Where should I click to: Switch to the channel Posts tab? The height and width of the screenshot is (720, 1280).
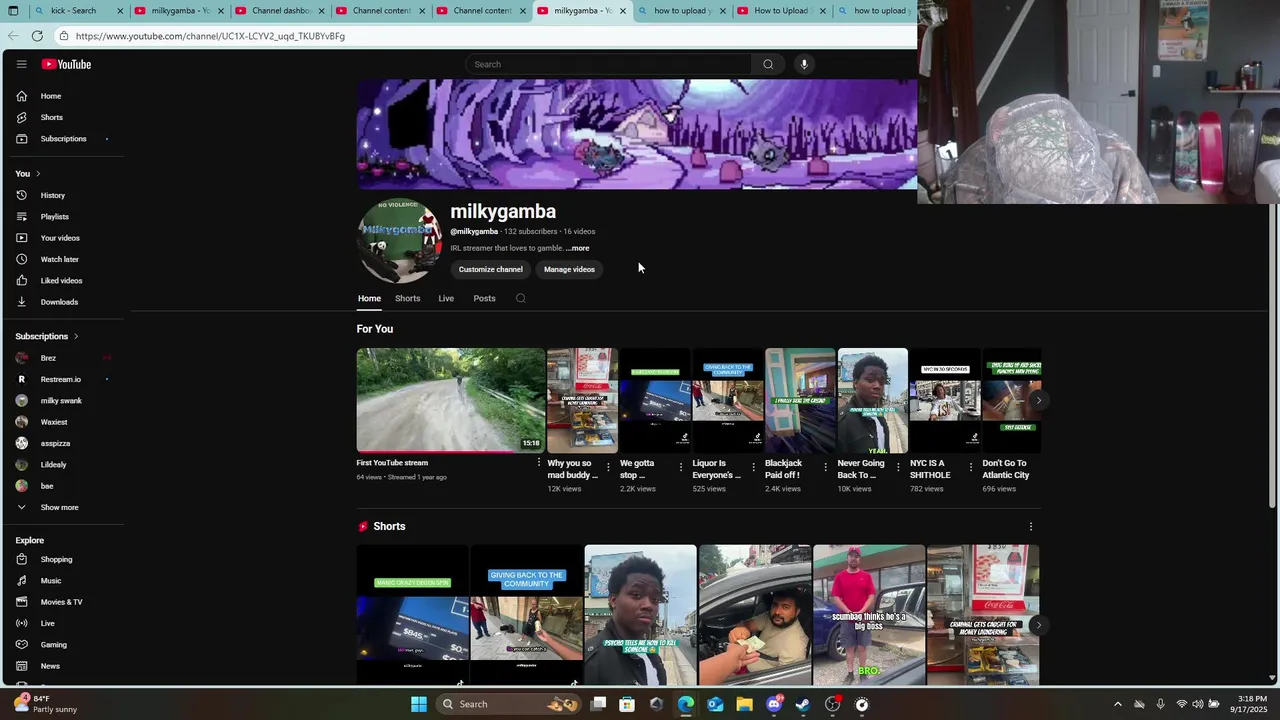pos(484,298)
